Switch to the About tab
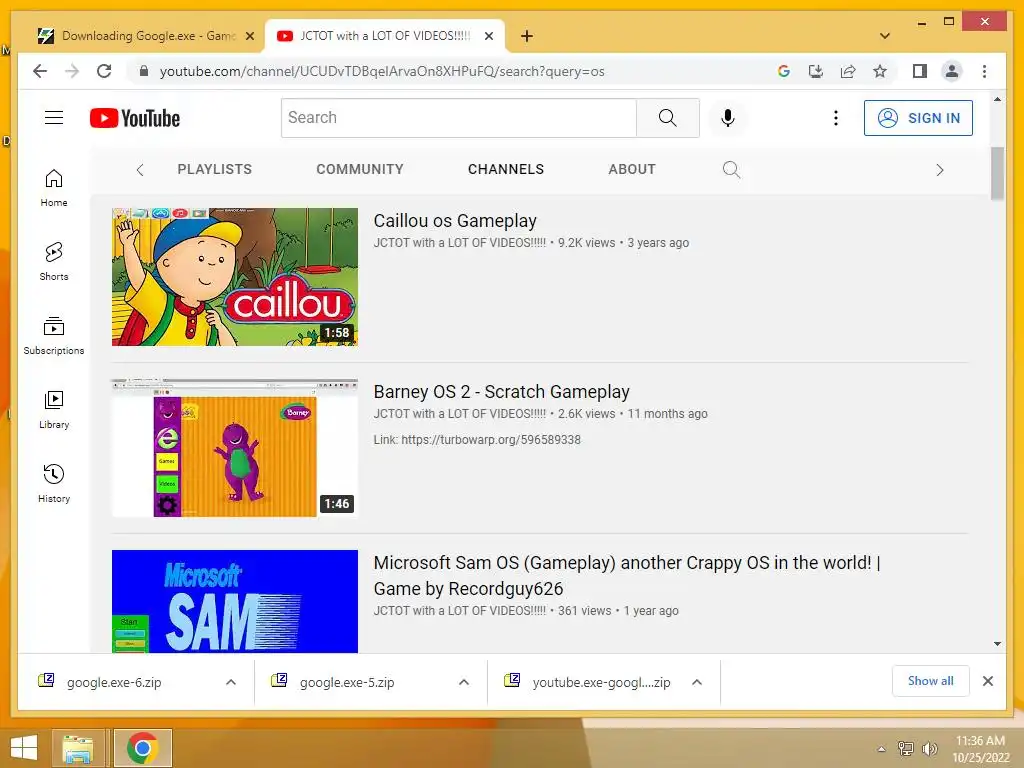 [x=632, y=169]
